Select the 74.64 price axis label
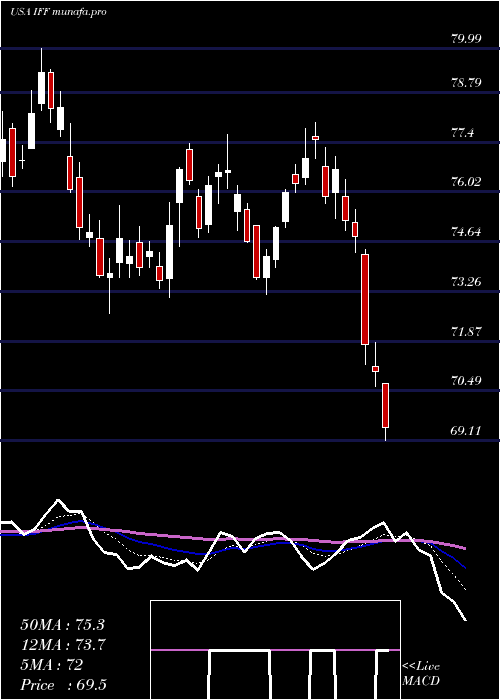The width and height of the screenshot is (500, 700). [466, 232]
